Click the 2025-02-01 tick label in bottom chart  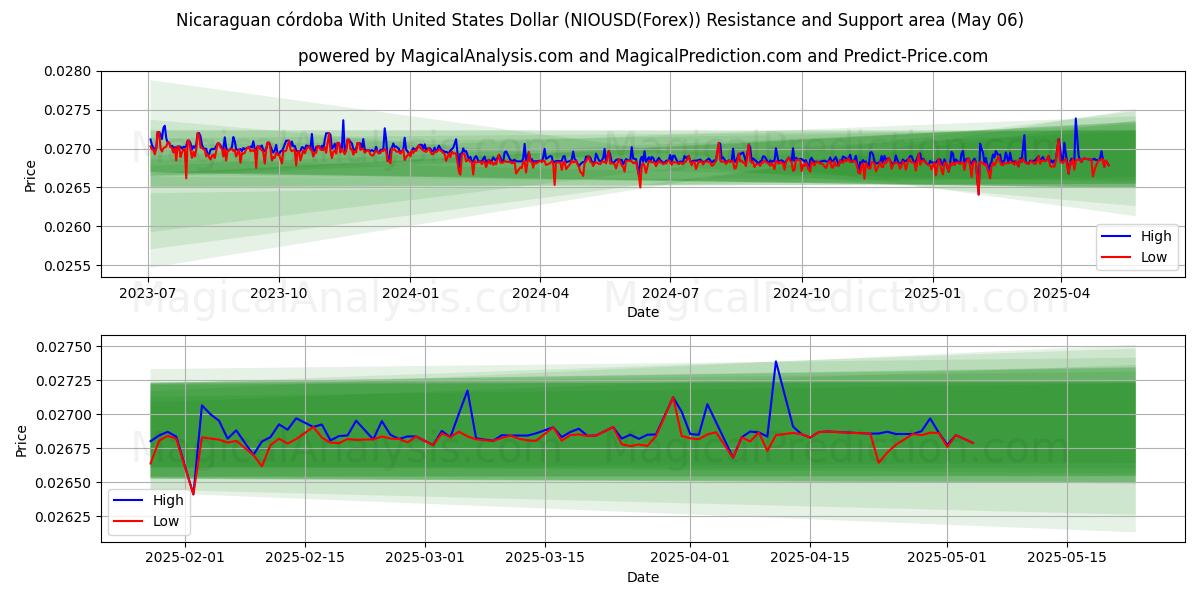[x=186, y=558]
